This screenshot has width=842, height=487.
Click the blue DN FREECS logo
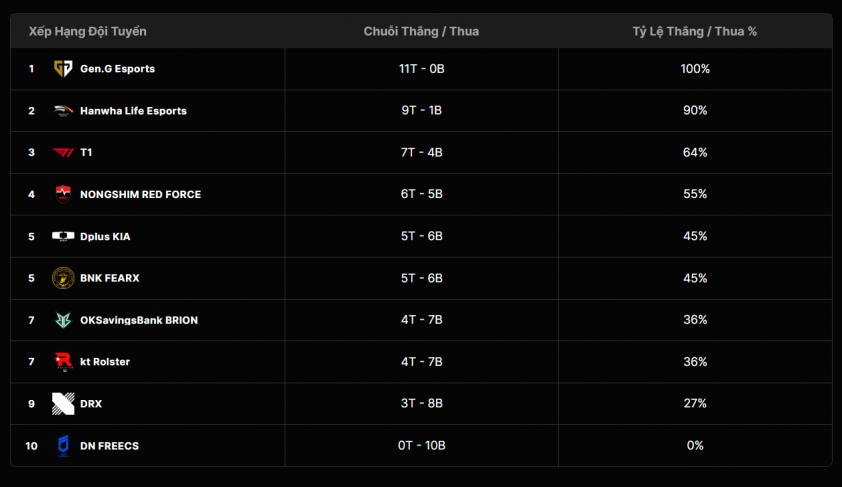pyautogui.click(x=63, y=446)
